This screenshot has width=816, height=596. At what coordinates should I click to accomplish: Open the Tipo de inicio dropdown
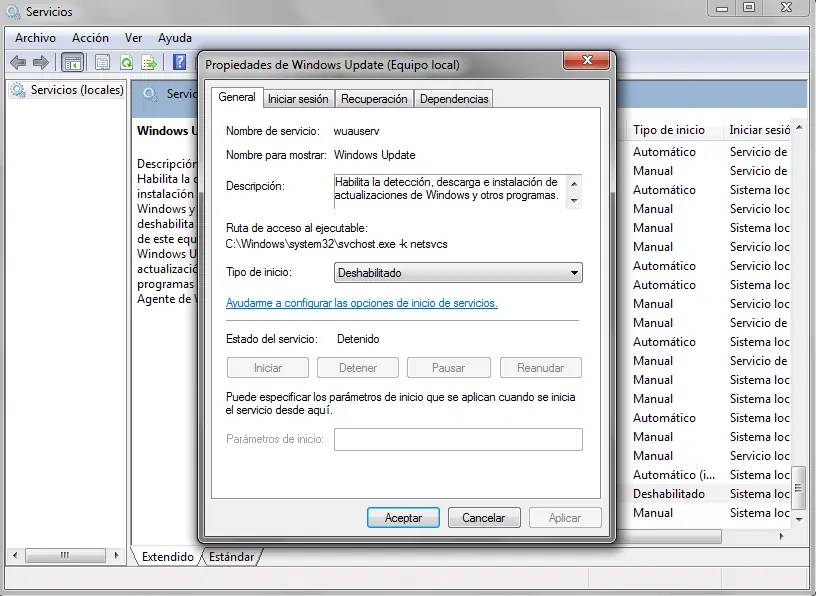coord(458,273)
